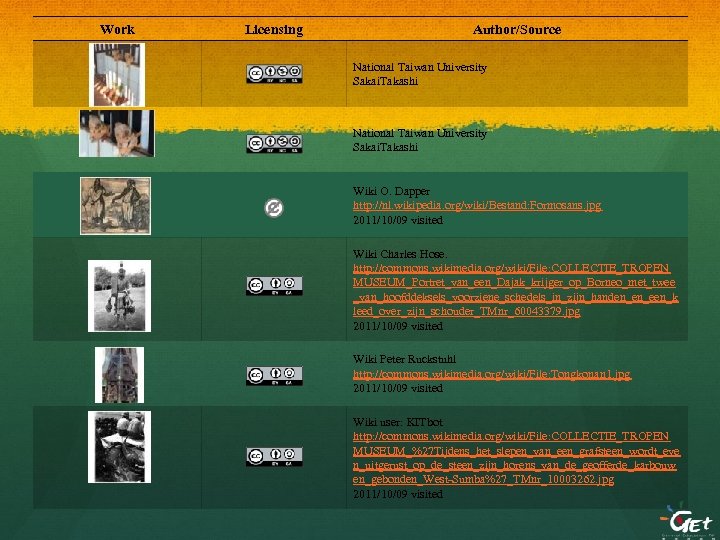Viewport: 720px width, 540px height.
Task: Select the Dayak warrior photo thumbnail
Action: click(x=119, y=296)
